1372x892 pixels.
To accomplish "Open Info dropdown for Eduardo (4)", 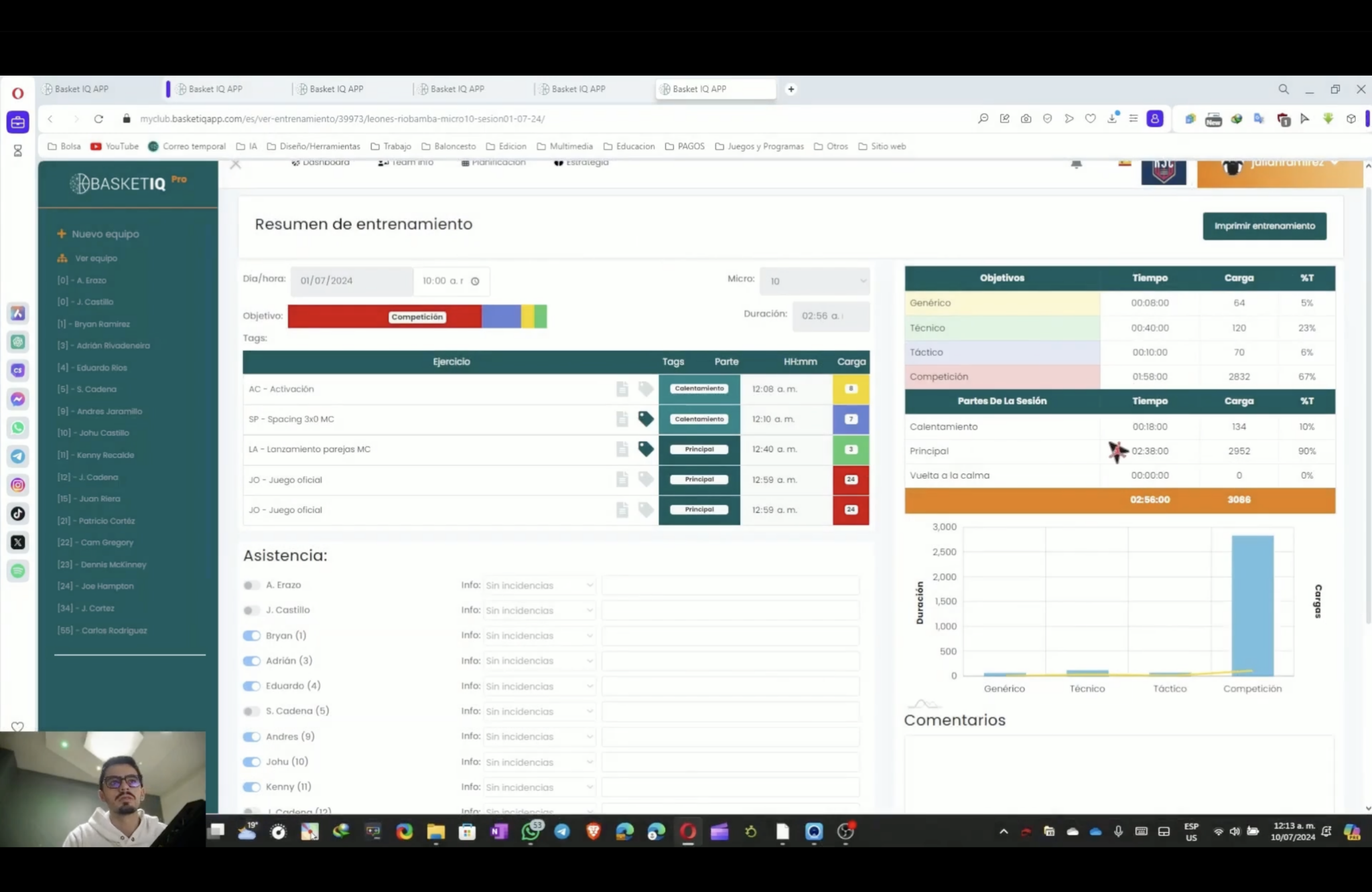I will point(539,686).
